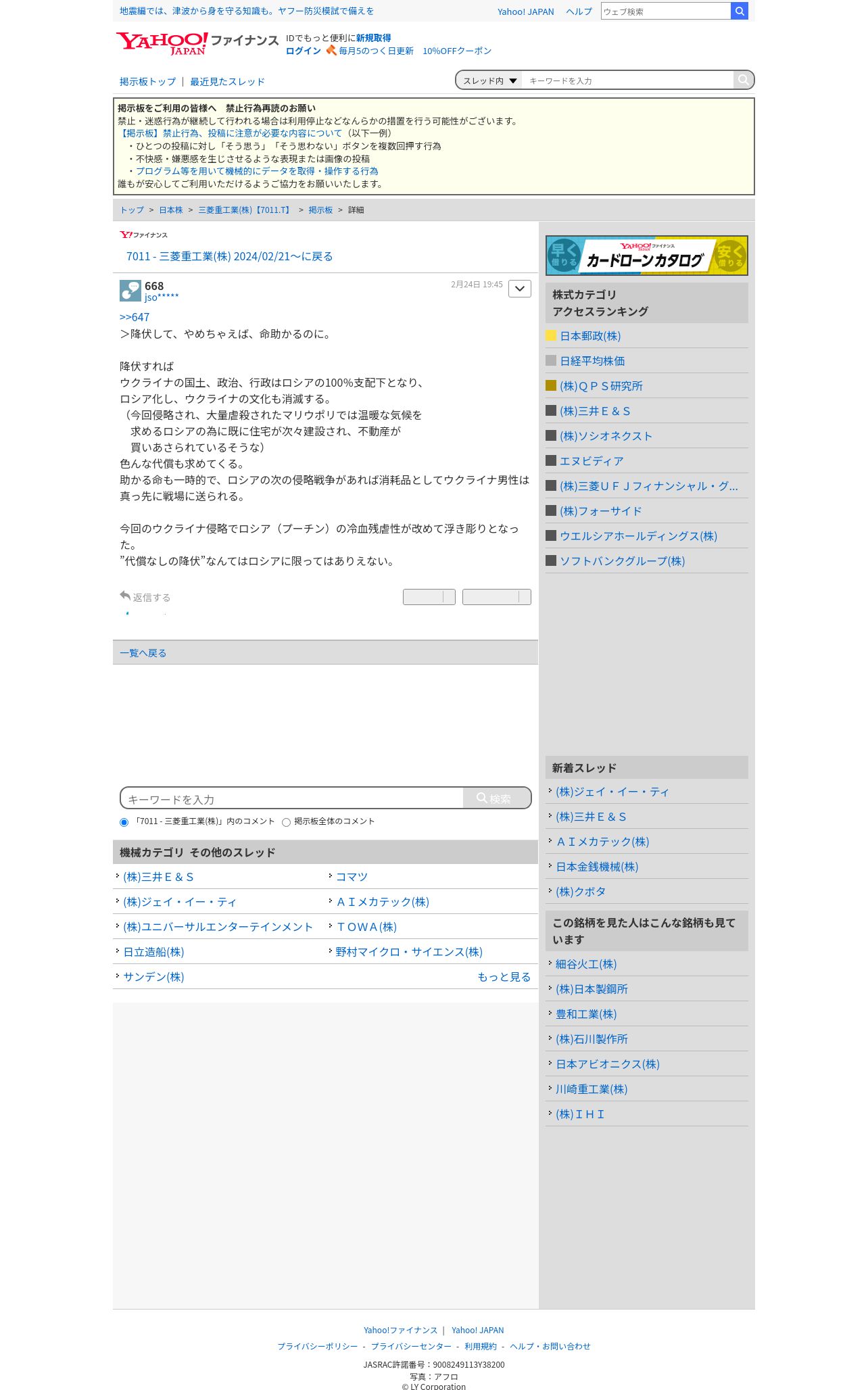Click the 掲示板 breadcrumb link

coord(320,210)
